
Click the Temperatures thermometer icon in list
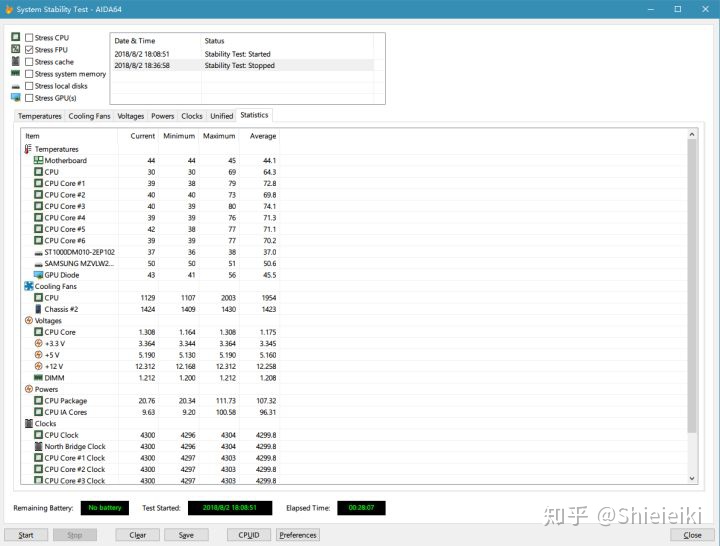point(28,149)
